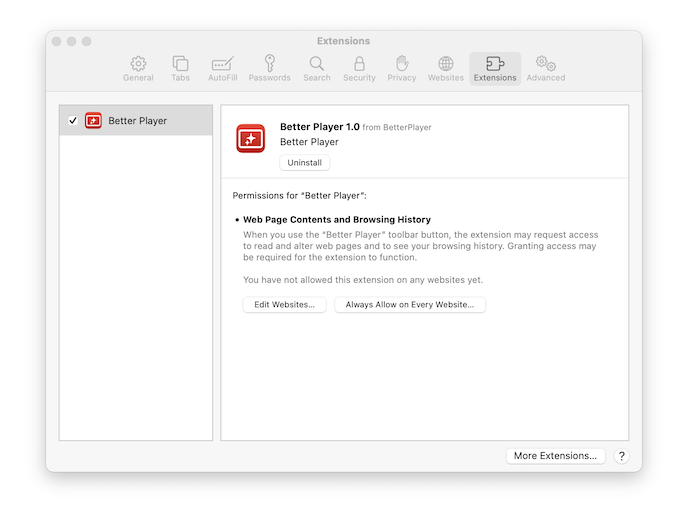Image resolution: width=700 pixels, height=508 pixels.
Task: Click "Permissions for “Better Player”:" text
Action: [x=300, y=196]
